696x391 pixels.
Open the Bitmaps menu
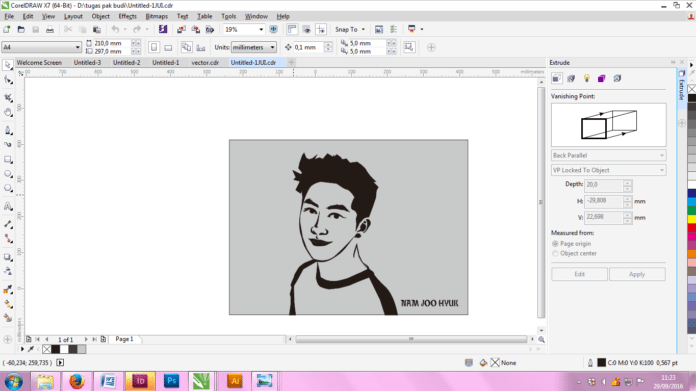(x=157, y=16)
